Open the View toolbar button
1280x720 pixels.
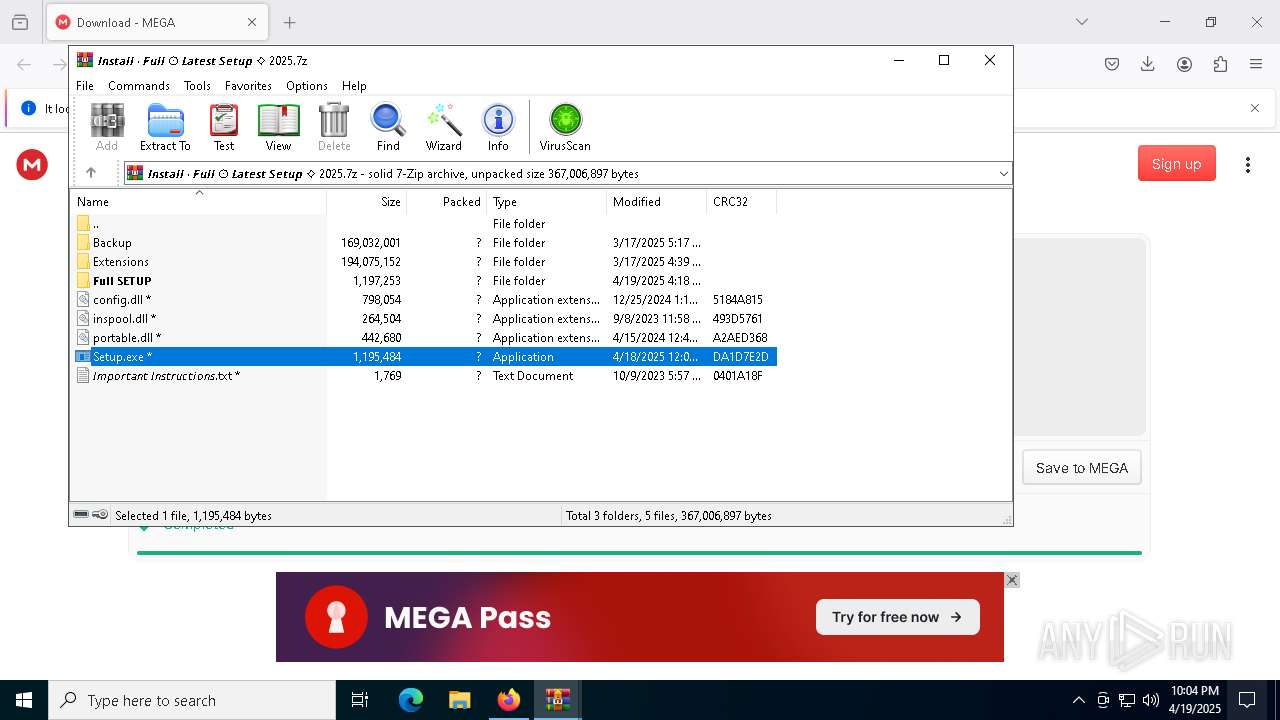pyautogui.click(x=278, y=127)
